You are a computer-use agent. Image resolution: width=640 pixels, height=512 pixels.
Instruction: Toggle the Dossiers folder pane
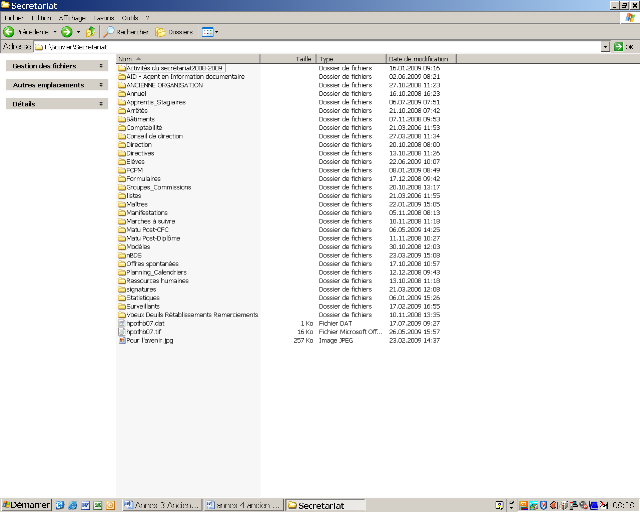coord(174,32)
